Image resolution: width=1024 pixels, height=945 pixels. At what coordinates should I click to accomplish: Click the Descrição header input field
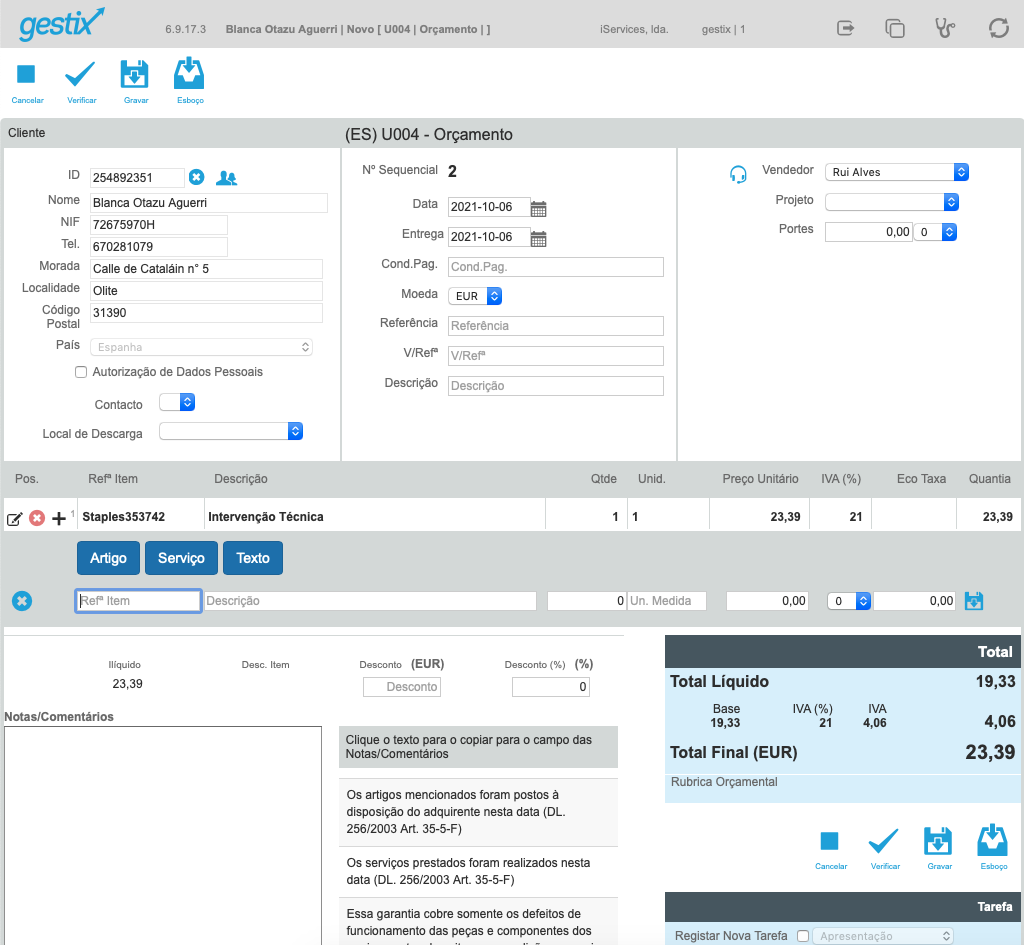(556, 386)
